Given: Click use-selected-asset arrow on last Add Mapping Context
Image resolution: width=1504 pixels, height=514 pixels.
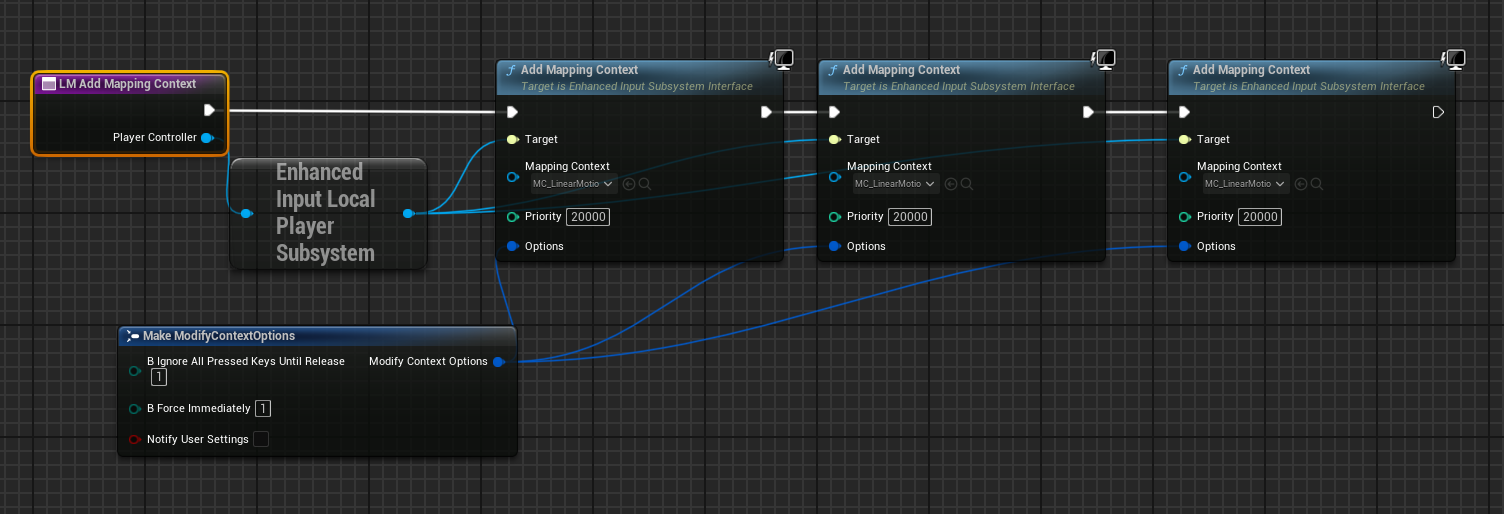Looking at the screenshot, I should (1301, 184).
